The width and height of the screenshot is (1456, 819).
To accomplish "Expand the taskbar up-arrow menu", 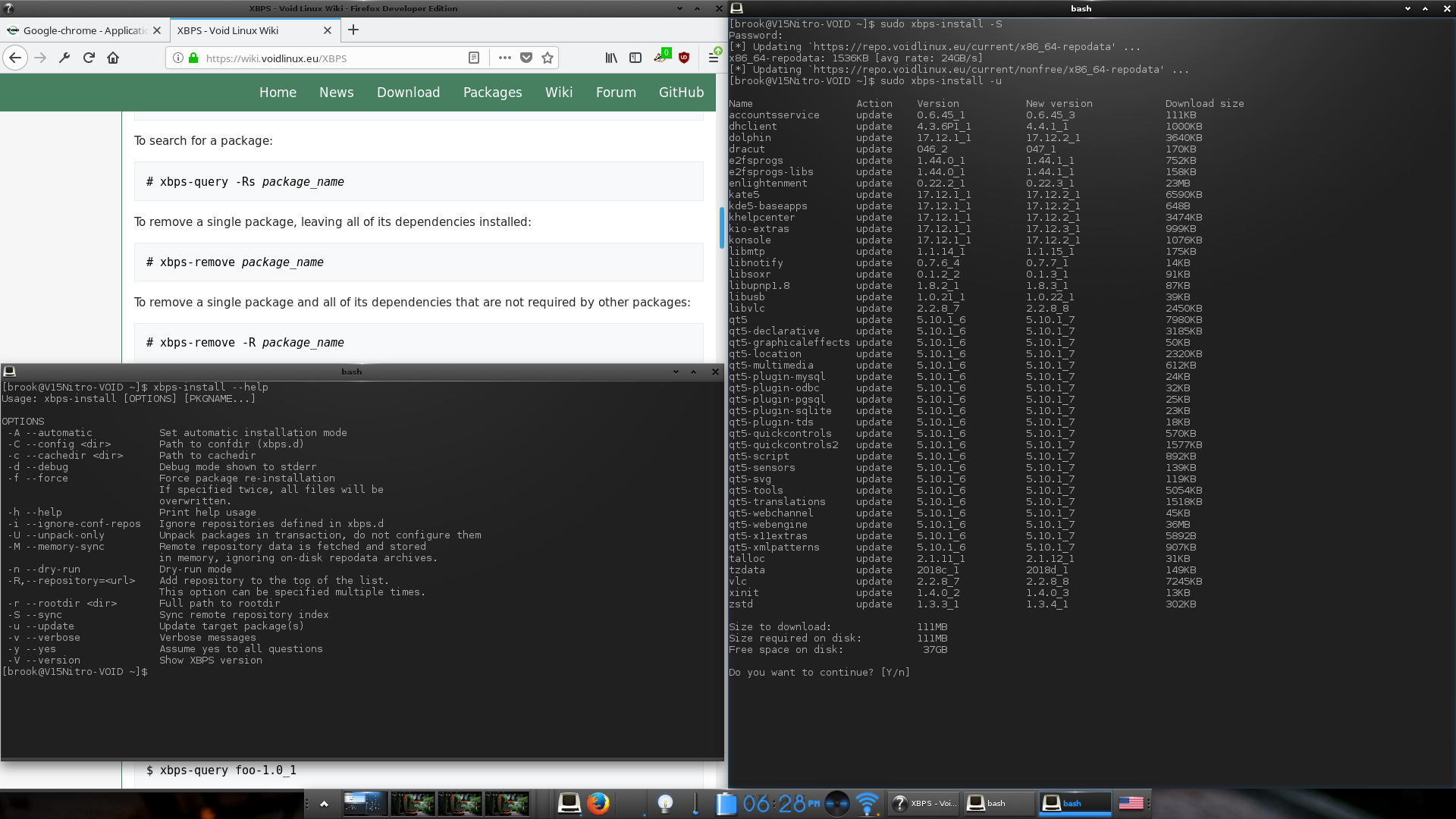I will point(324,804).
